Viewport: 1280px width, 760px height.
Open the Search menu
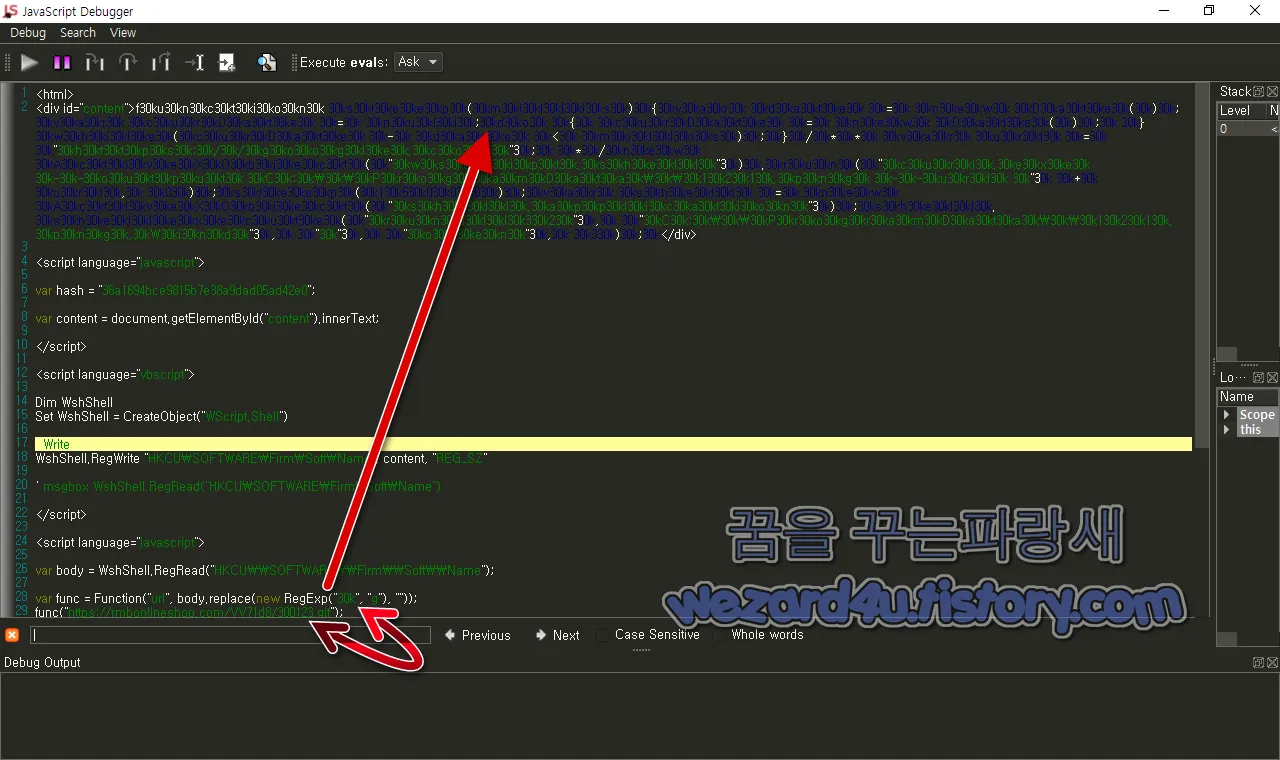pyautogui.click(x=78, y=33)
